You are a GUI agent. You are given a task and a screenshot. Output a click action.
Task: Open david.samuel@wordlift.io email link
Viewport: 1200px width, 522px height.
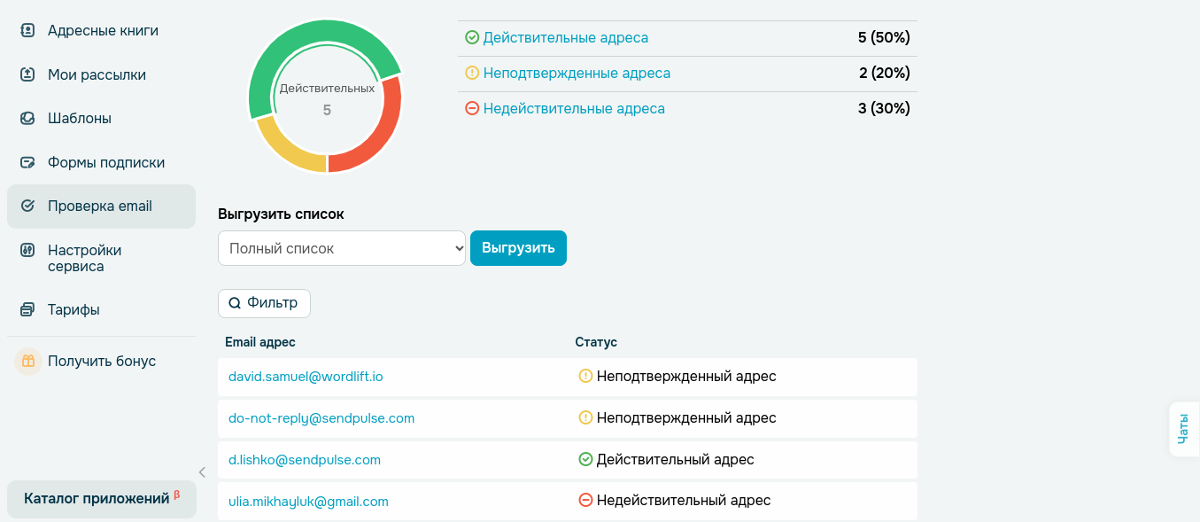[x=306, y=377]
